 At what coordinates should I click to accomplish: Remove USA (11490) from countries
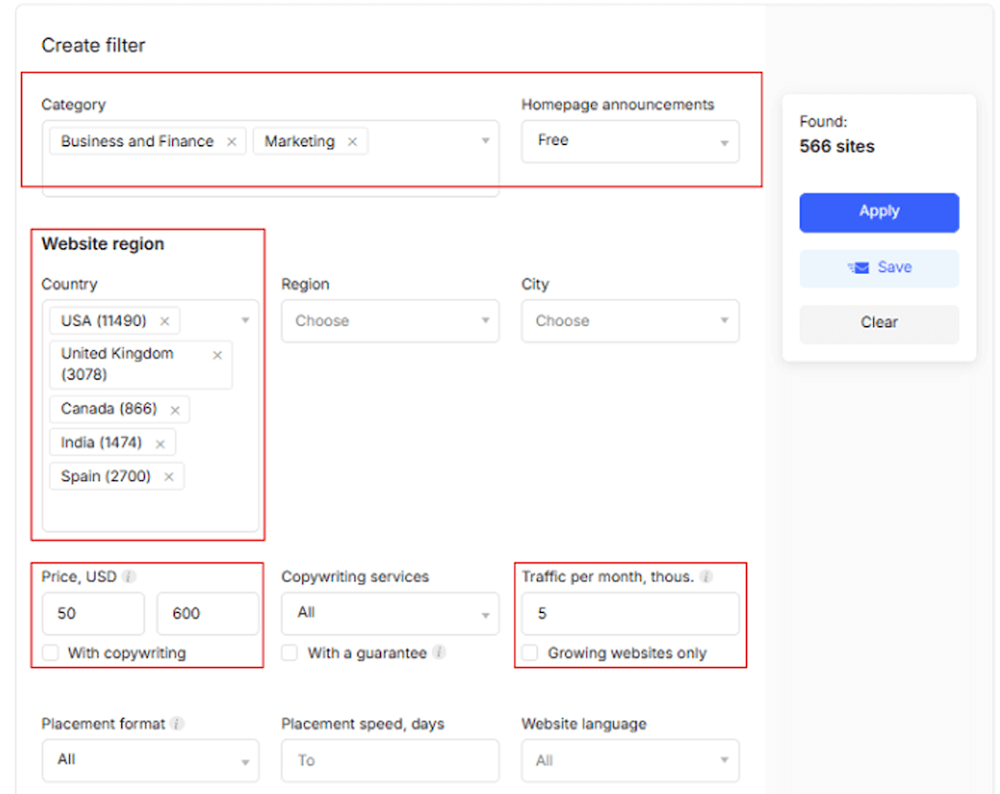165,321
